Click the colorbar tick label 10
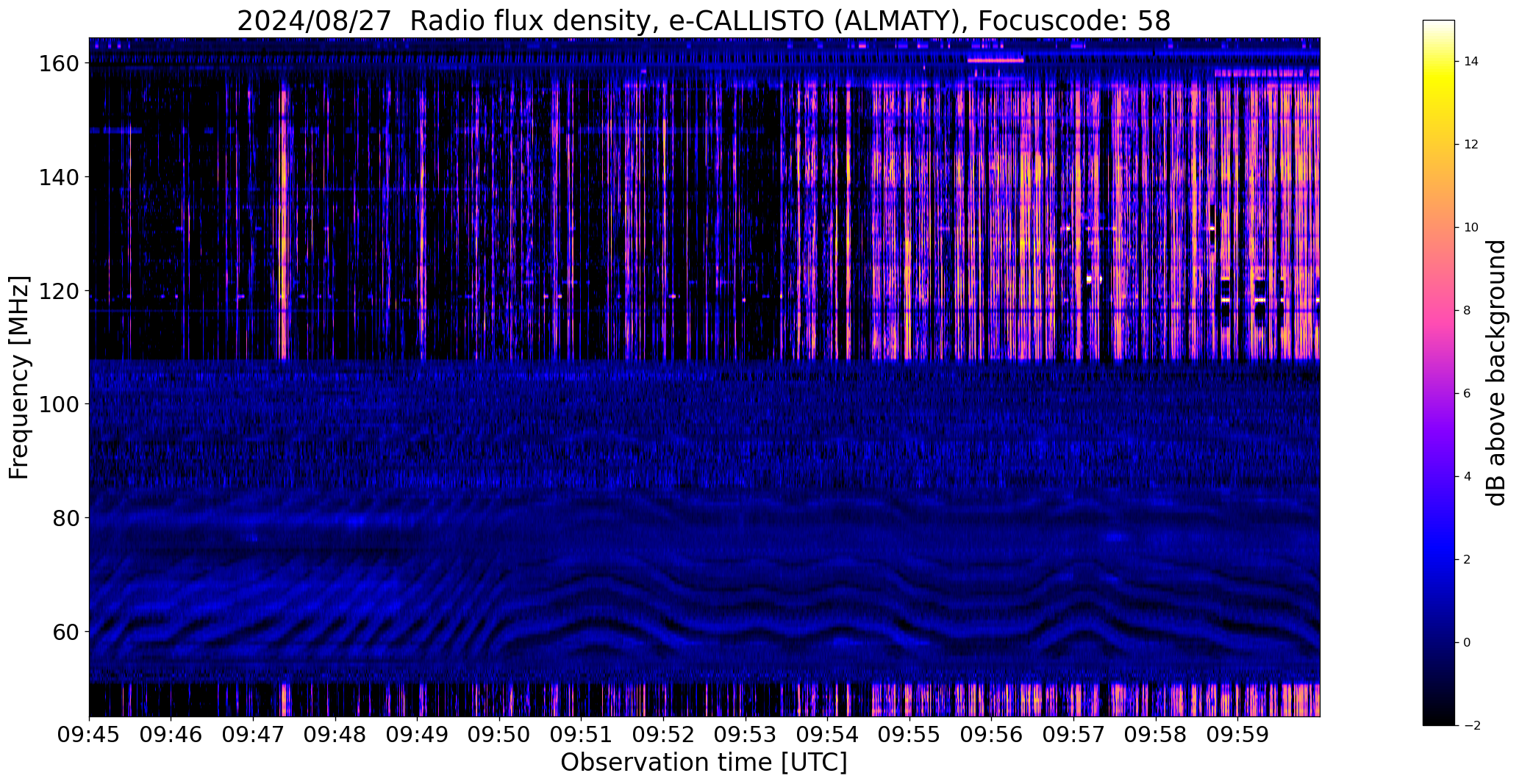Image resolution: width=1519 pixels, height=784 pixels. [1471, 228]
